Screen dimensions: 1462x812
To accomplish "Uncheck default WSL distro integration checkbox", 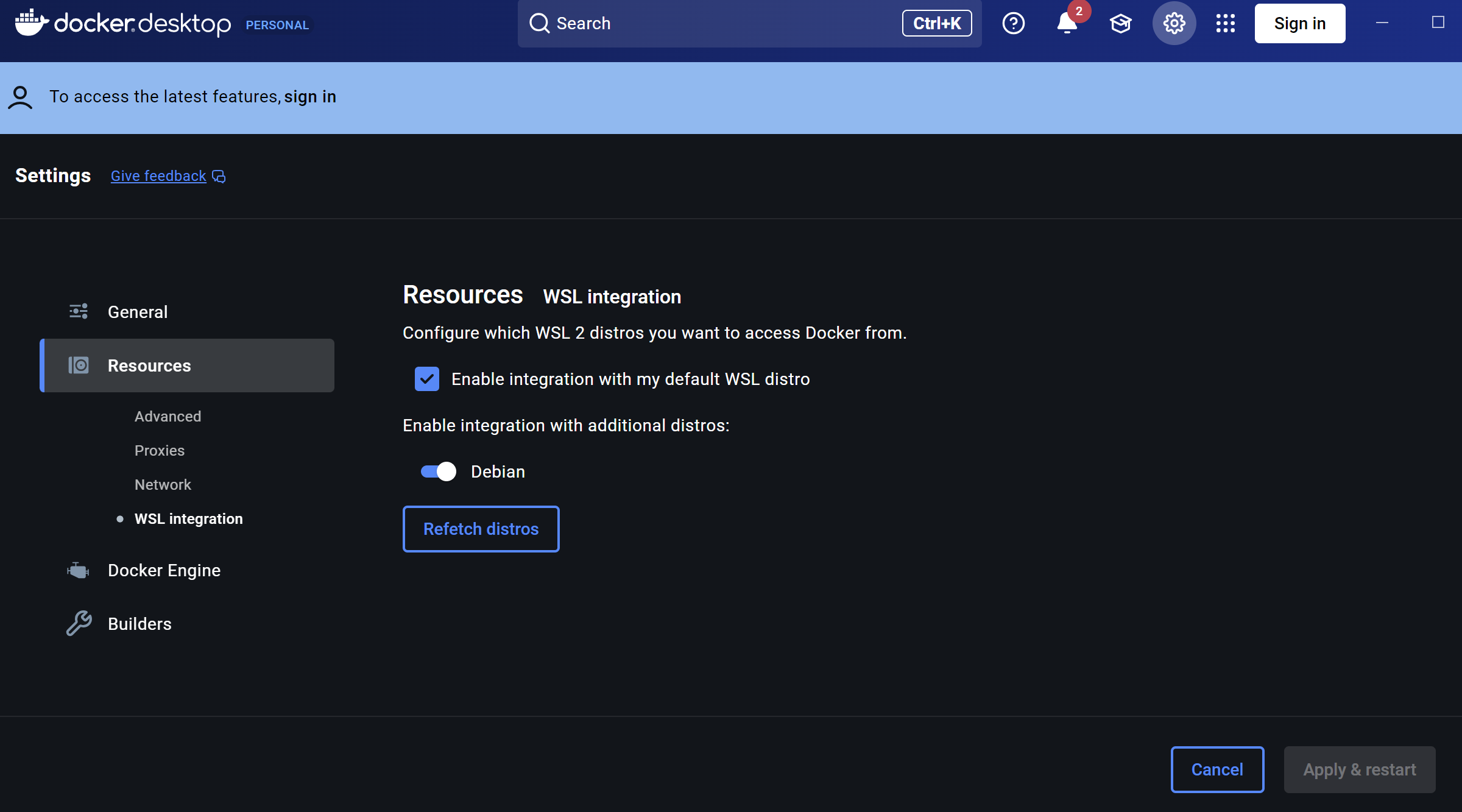I will coord(427,379).
